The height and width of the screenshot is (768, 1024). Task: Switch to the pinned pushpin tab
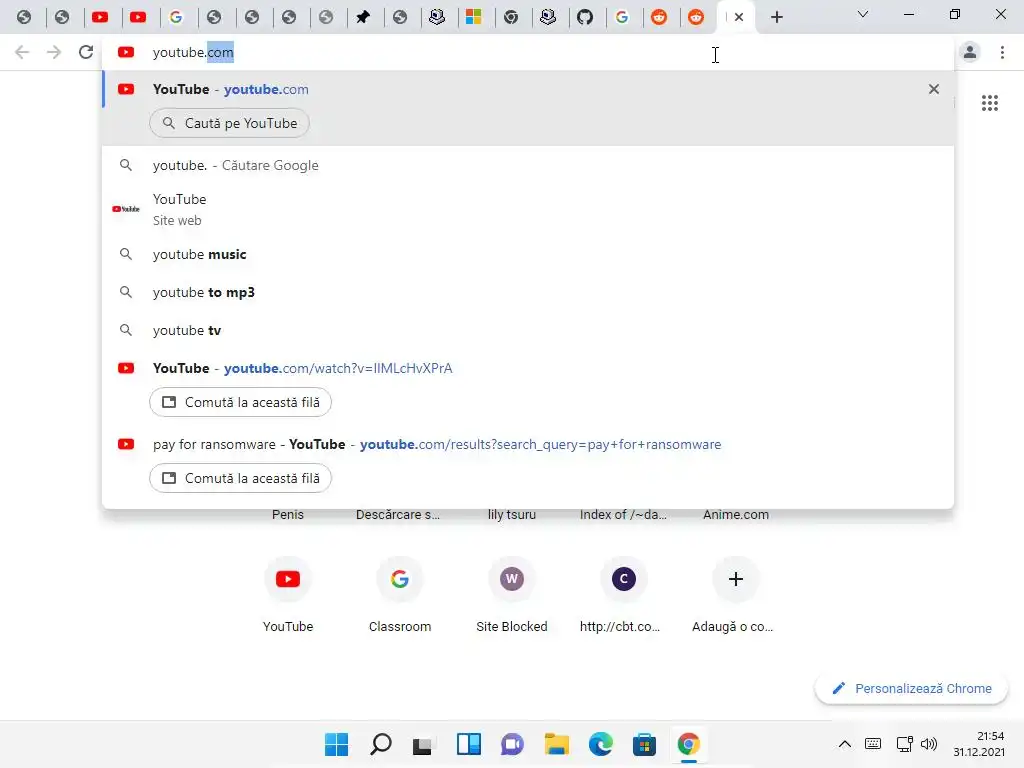(363, 17)
